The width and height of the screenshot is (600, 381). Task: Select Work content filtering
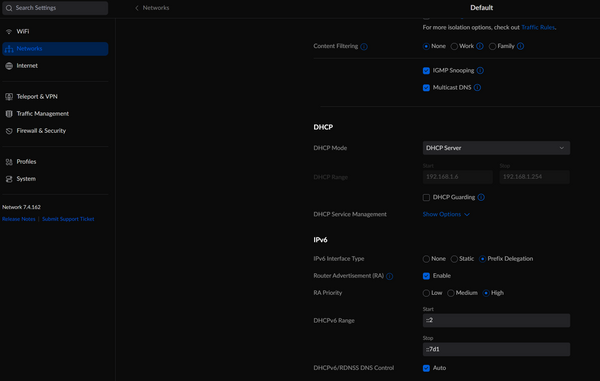[454, 46]
